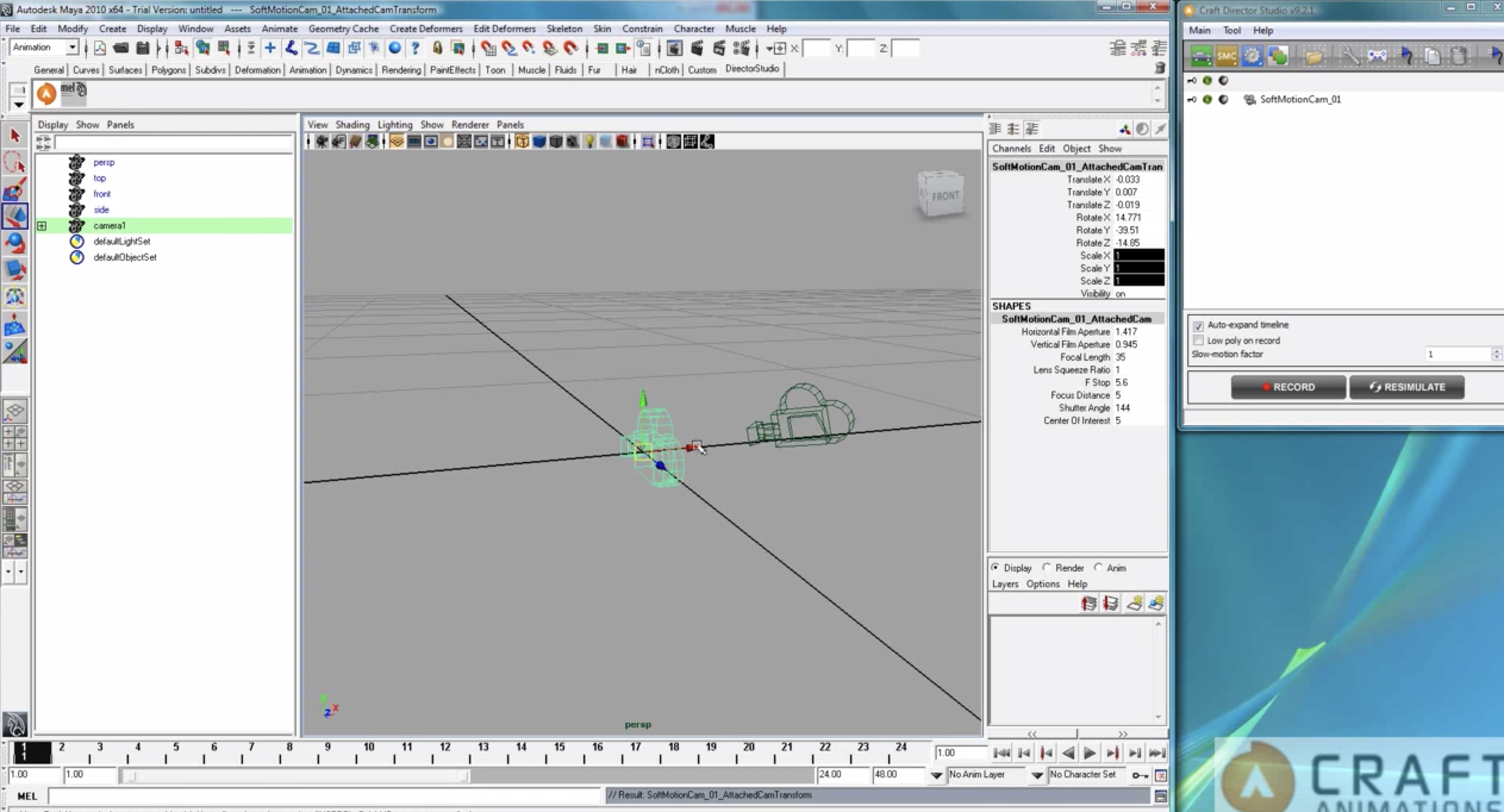Expand the camera1 node in the Outliner
The image size is (1504, 812).
(x=41, y=226)
